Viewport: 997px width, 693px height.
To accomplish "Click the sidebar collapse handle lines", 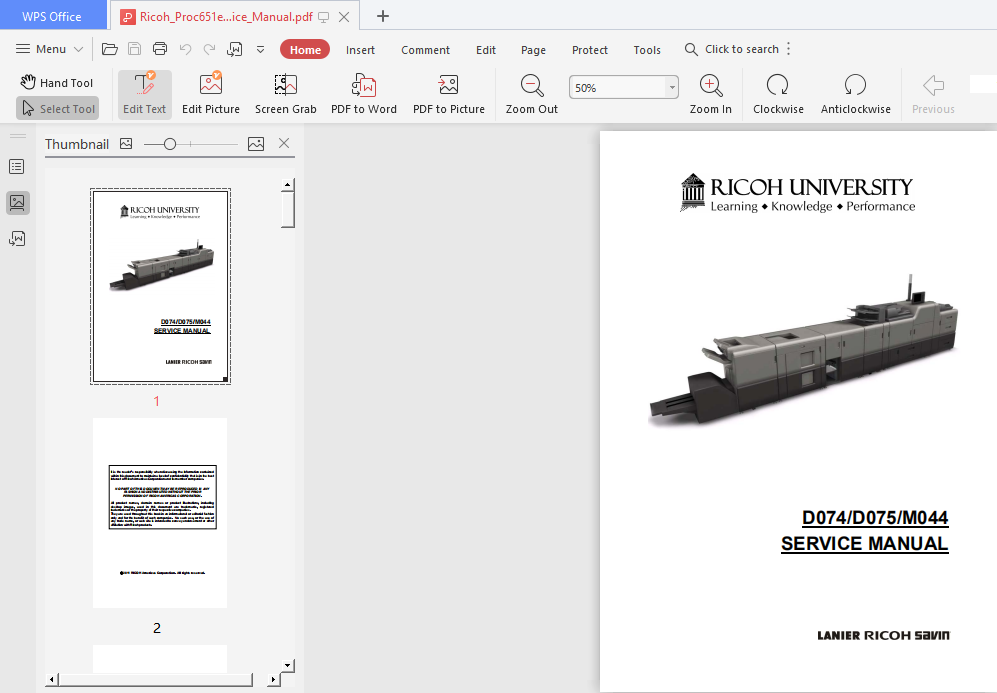I will (18, 135).
